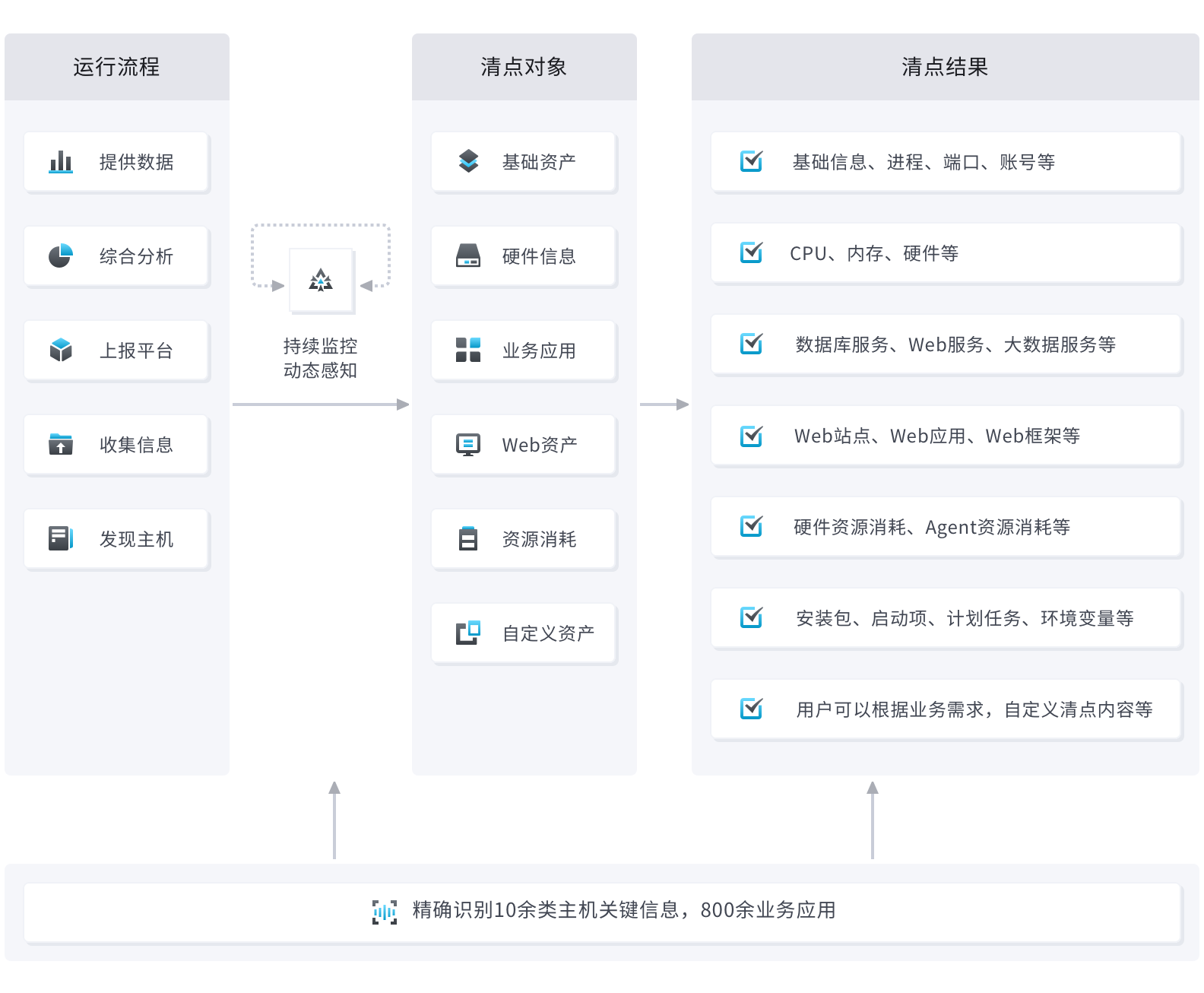Click the 资源消耗 label

[x=539, y=539]
